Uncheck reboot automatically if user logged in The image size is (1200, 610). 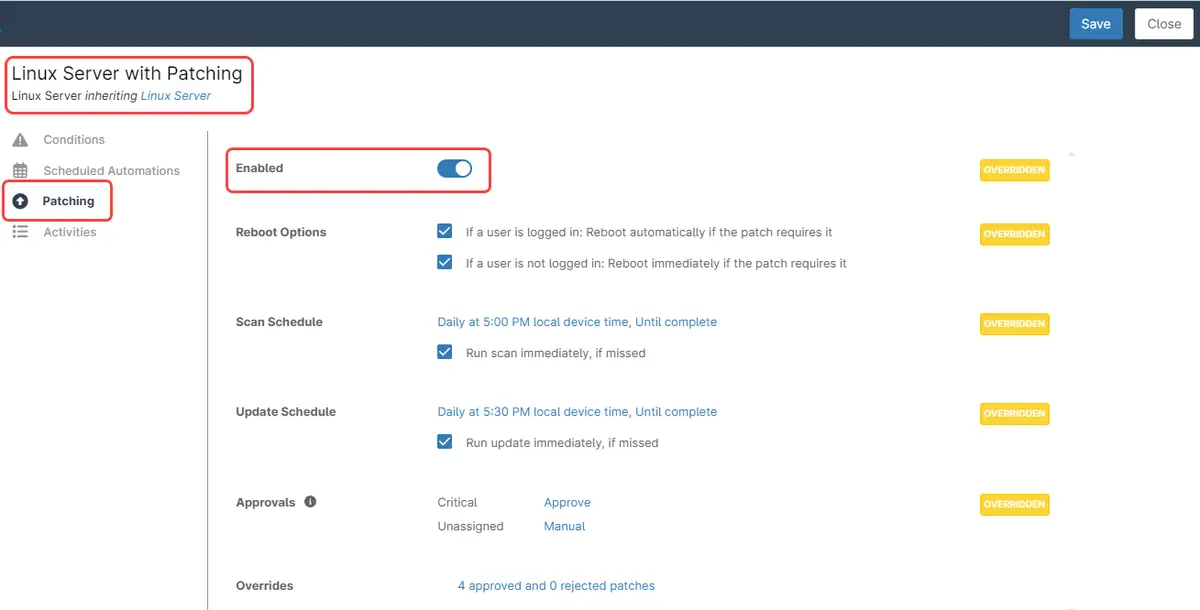tap(445, 232)
